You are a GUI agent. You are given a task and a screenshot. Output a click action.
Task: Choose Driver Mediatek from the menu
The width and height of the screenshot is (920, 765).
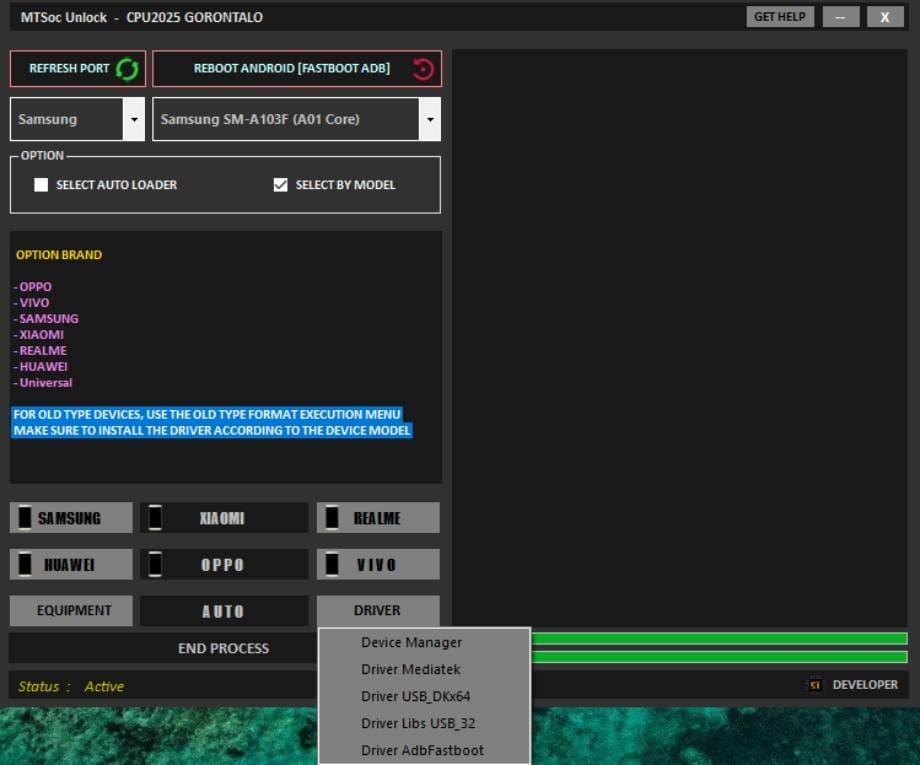coord(411,669)
